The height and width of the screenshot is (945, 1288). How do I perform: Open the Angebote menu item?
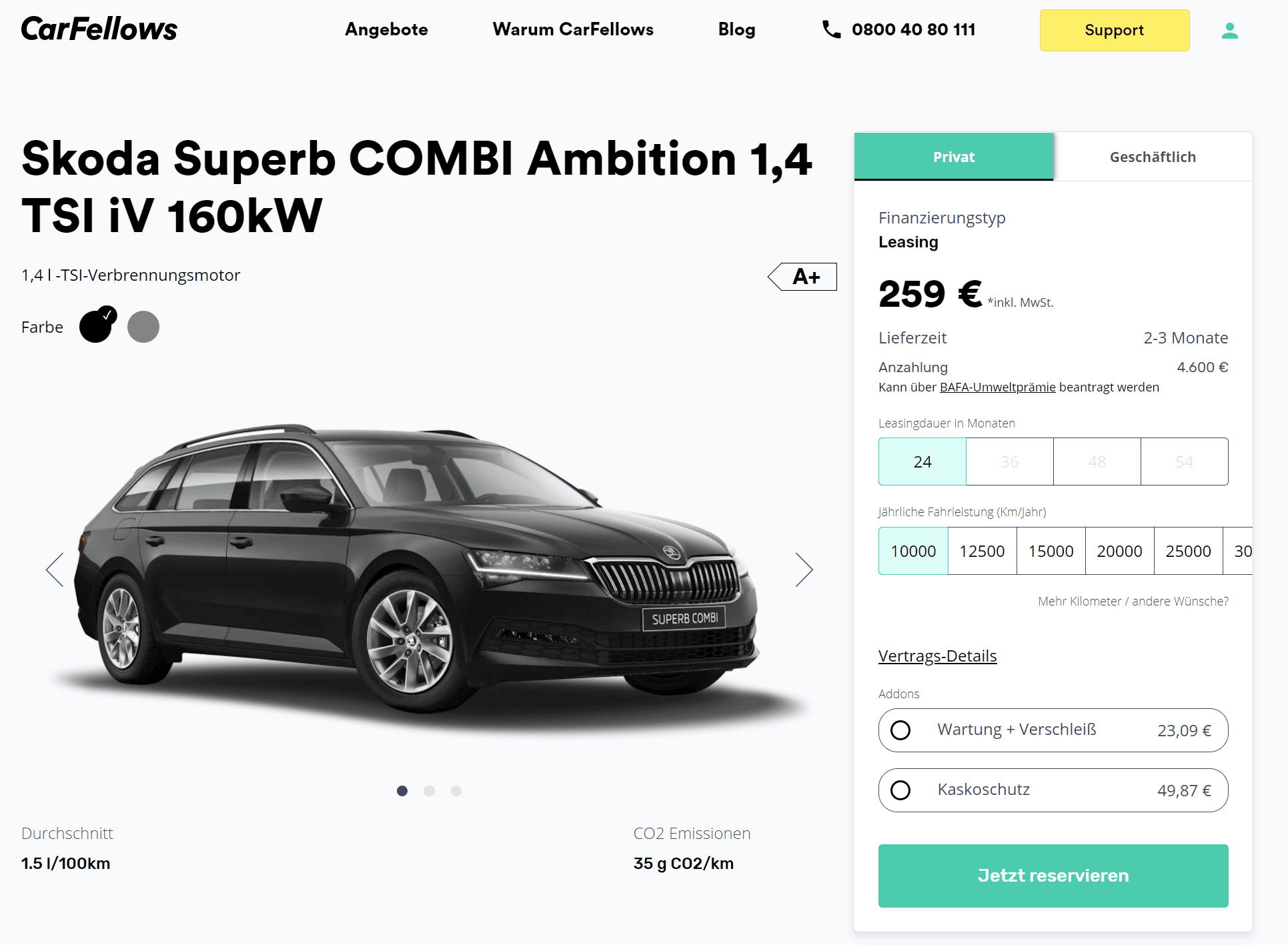click(386, 29)
